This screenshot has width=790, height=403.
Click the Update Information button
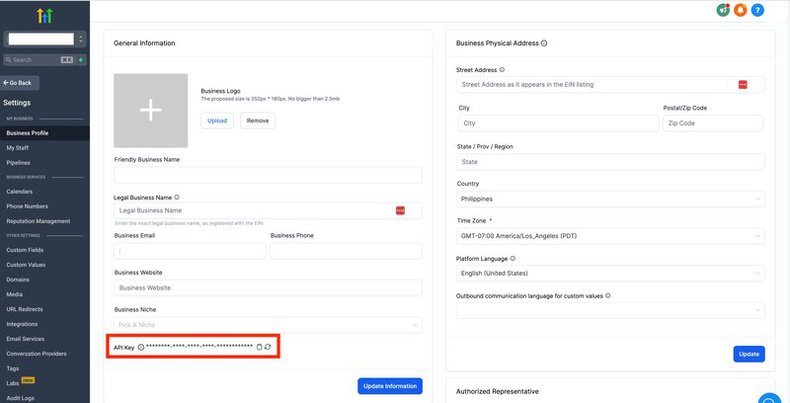(x=390, y=386)
